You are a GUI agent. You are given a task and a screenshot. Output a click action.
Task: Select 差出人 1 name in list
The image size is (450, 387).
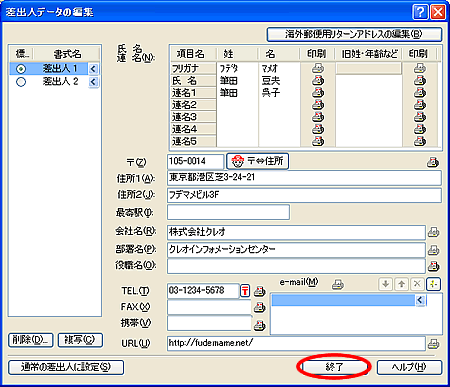(60, 69)
